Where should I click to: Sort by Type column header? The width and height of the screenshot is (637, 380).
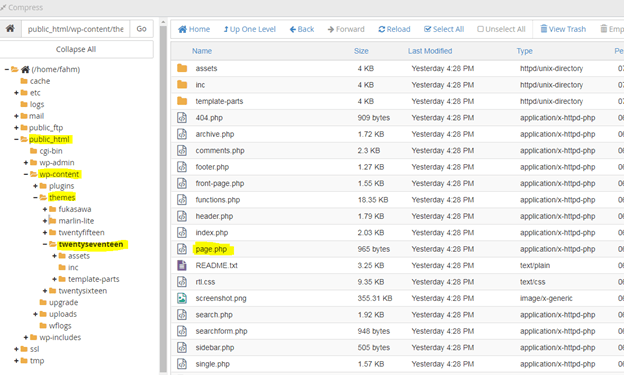pyautogui.click(x=524, y=51)
